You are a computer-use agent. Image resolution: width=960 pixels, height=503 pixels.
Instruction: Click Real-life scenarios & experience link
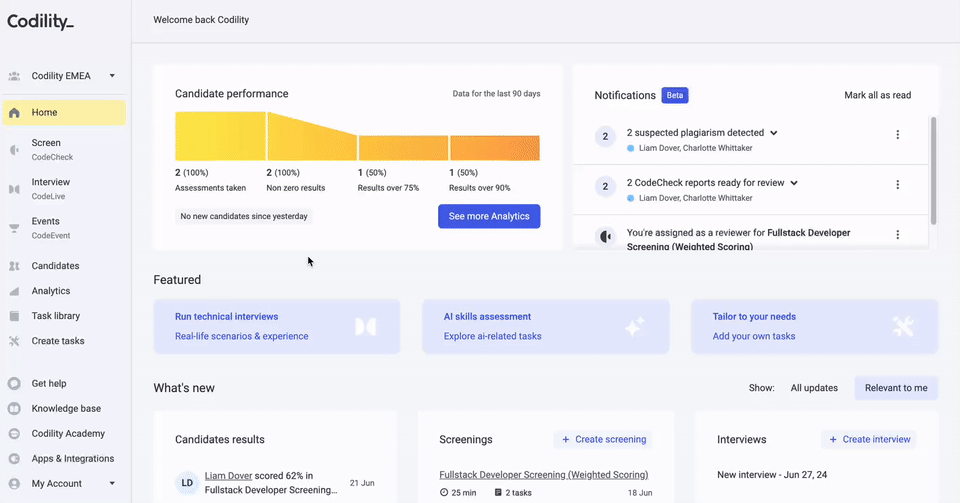click(x=242, y=336)
